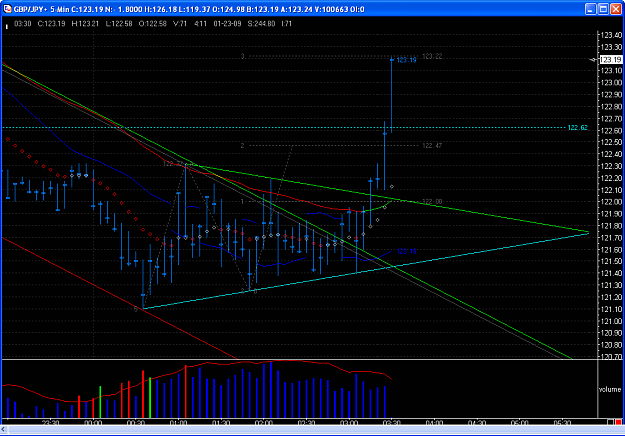Click the 123.00 price on the axis
This screenshot has height=436, width=625.
pos(611,83)
